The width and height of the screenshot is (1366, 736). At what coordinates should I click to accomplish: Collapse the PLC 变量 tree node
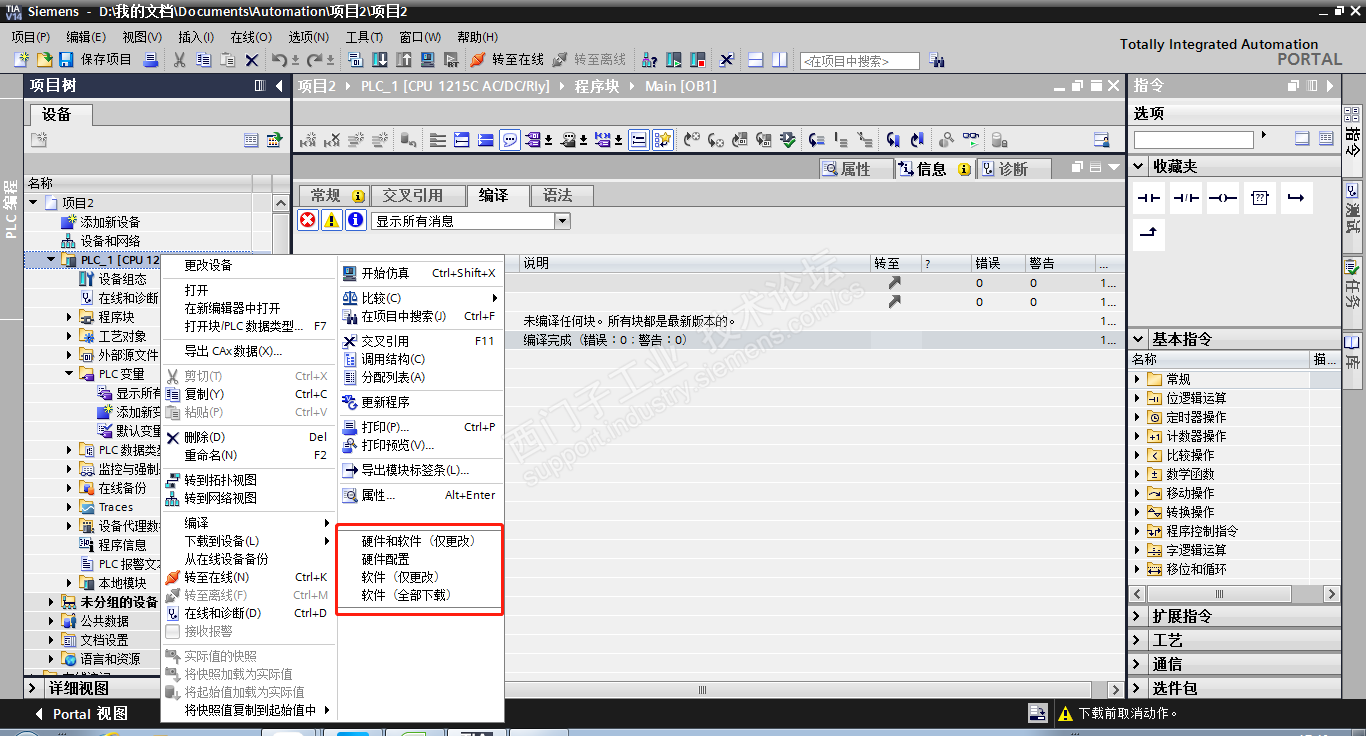pos(70,374)
